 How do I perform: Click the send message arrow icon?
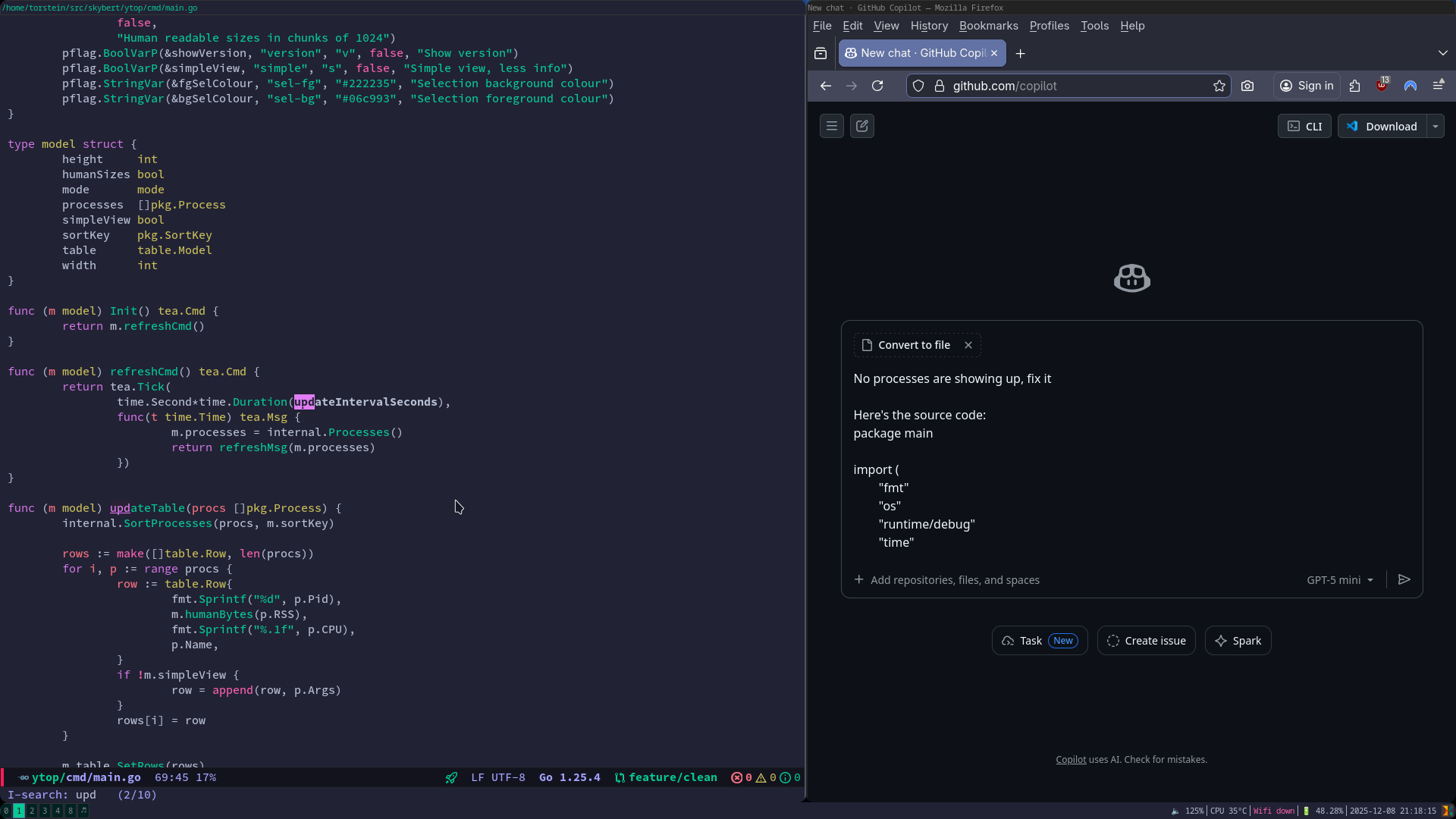pos(1404,579)
